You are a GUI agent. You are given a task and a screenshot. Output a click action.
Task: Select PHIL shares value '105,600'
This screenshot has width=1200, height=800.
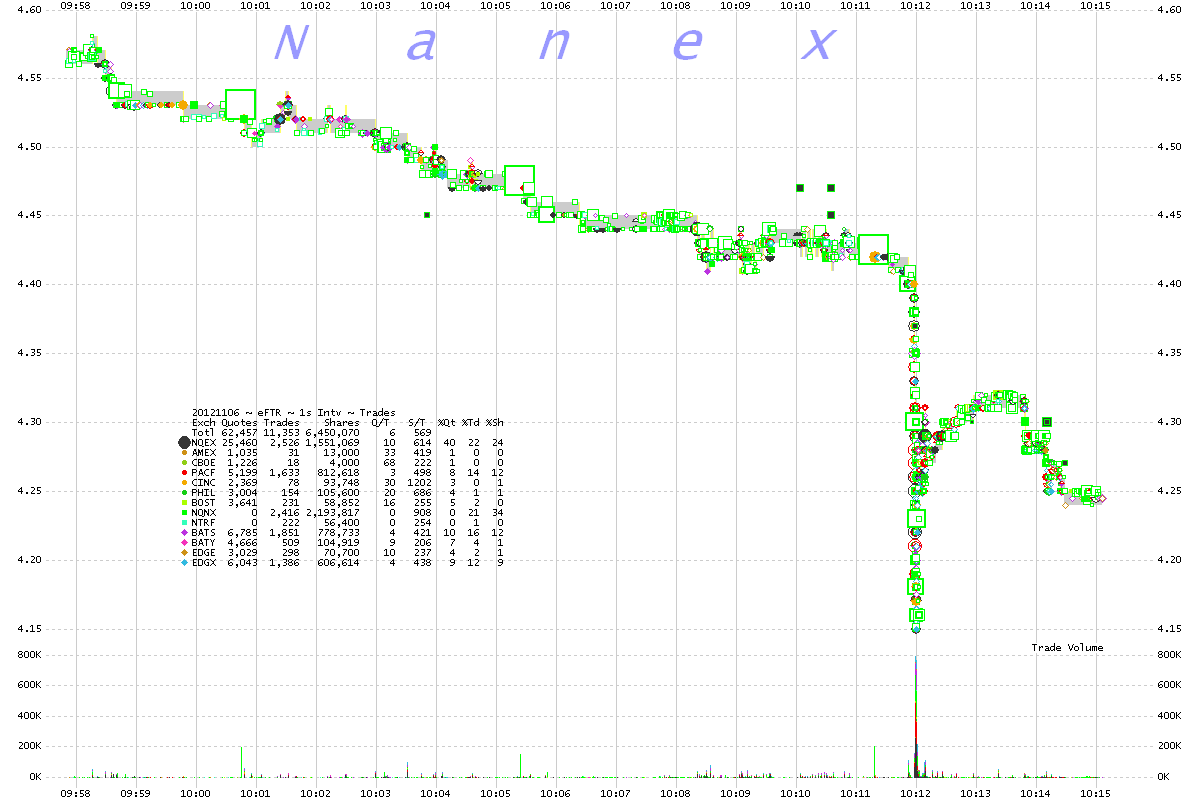340,492
